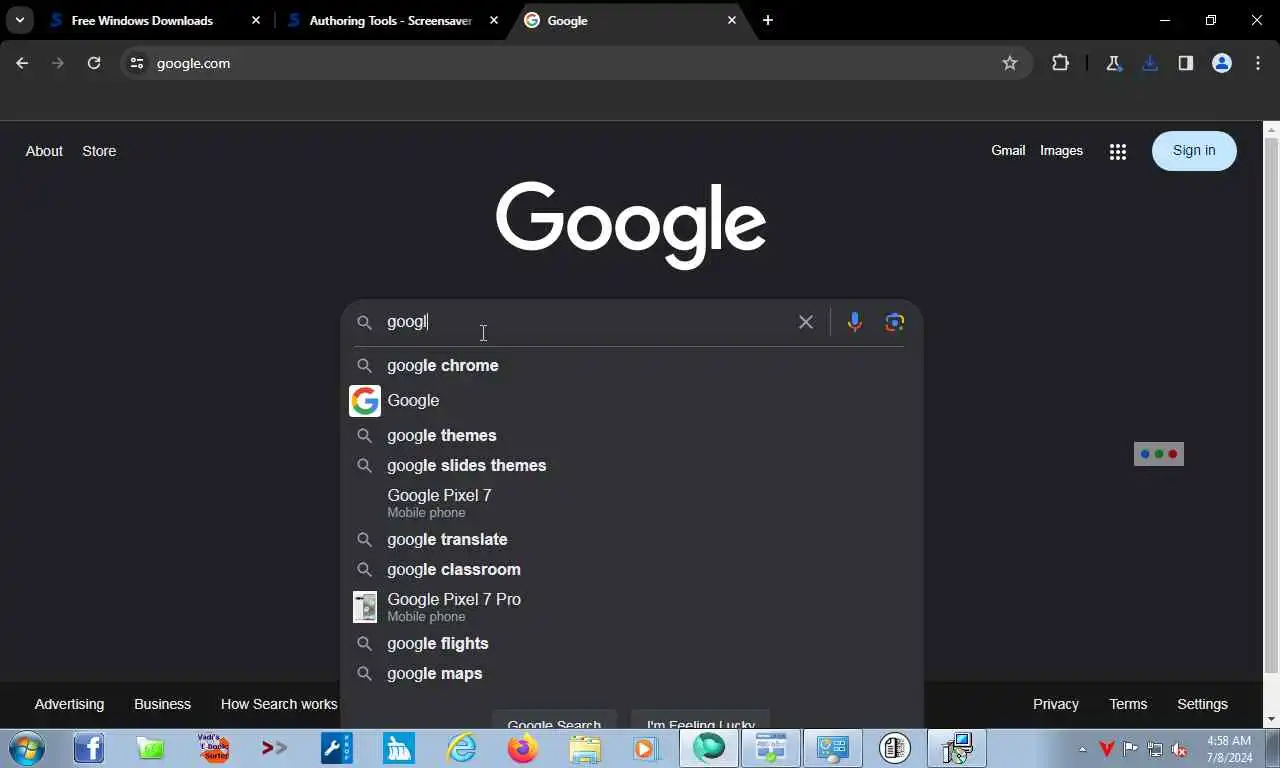This screenshot has height=768, width=1280.
Task: Choose the 'google chrome' suggestion
Action: (x=631, y=365)
